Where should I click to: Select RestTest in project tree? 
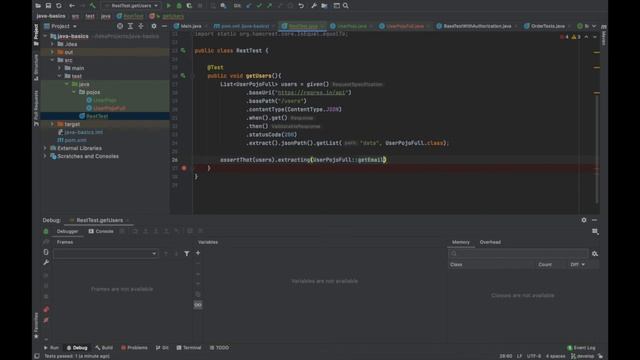[x=97, y=116]
